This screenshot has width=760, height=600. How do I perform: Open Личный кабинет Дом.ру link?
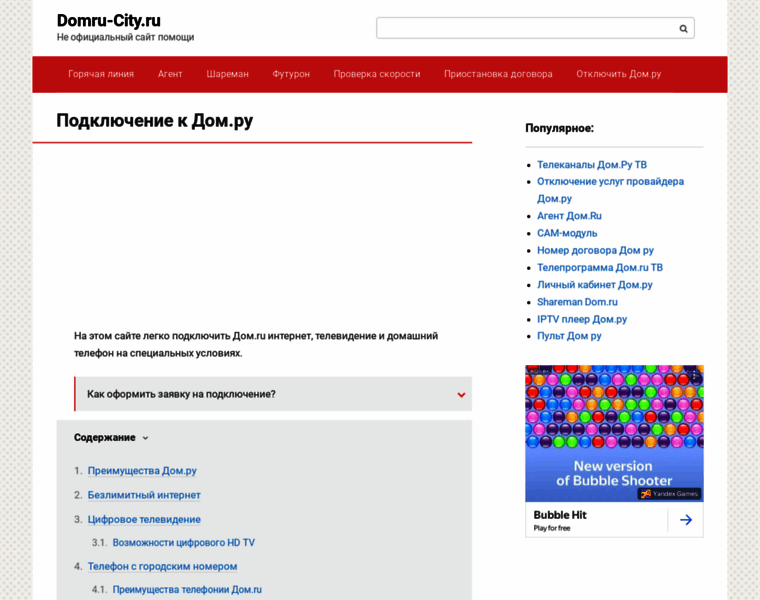click(594, 285)
